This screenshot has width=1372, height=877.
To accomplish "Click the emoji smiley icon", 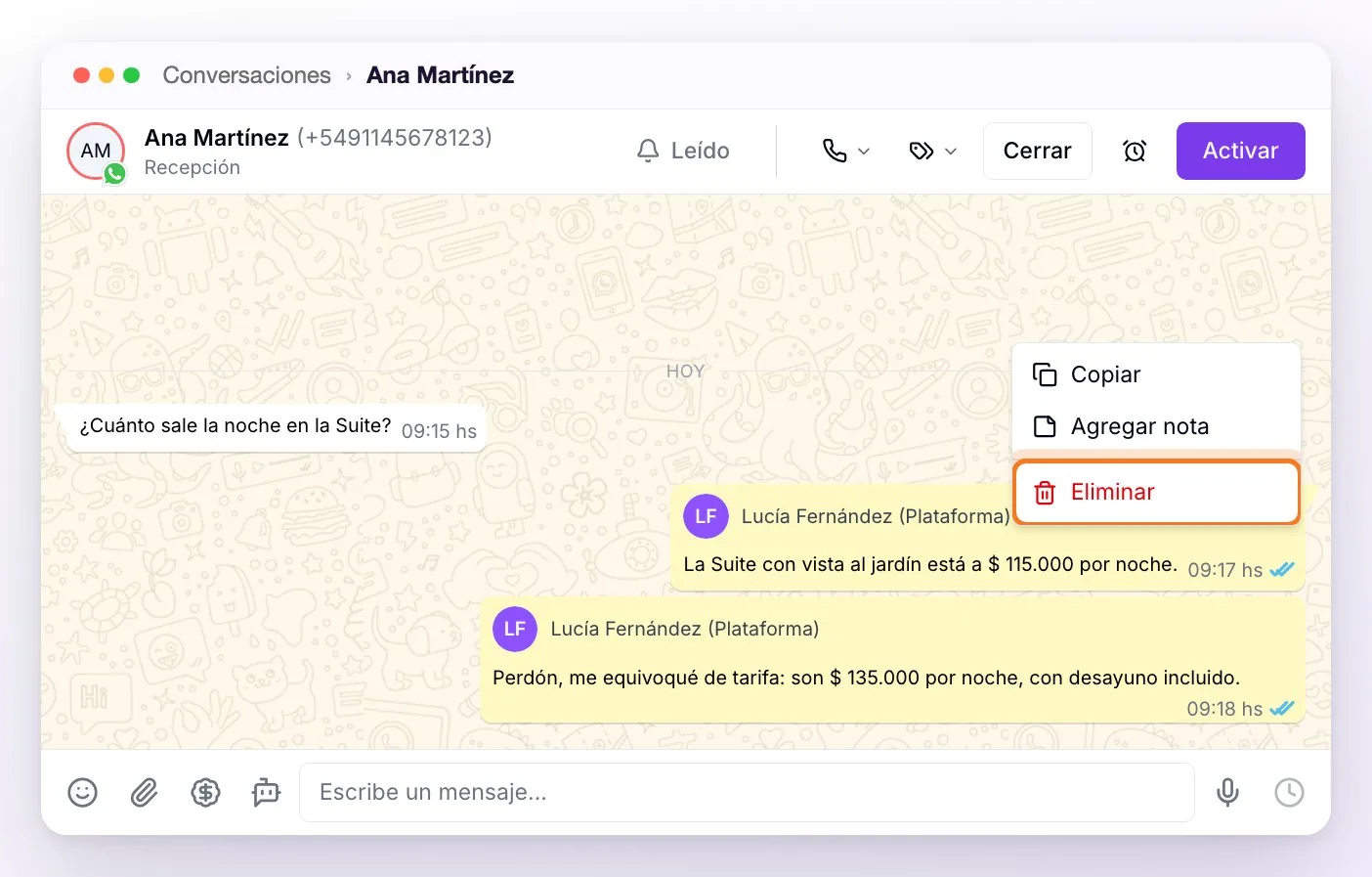I will coord(82,792).
